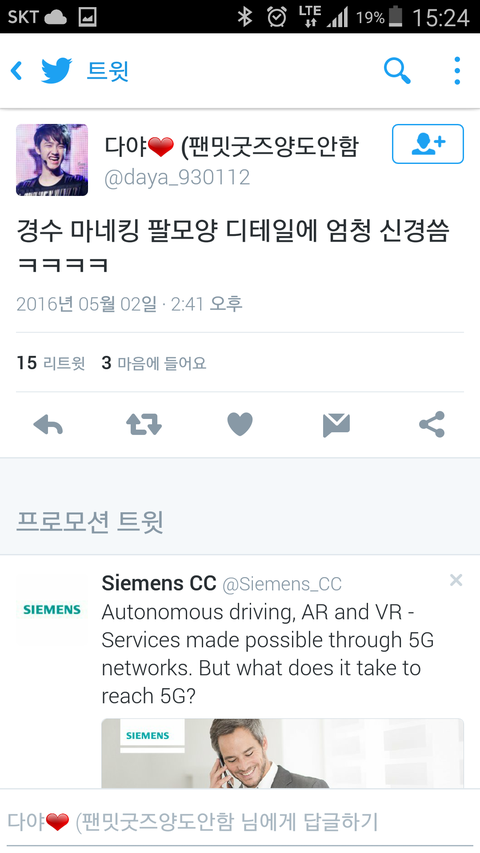The height and width of the screenshot is (853, 480).
Task: Reply to the tweet using arrow icon
Action: [x=48, y=424]
